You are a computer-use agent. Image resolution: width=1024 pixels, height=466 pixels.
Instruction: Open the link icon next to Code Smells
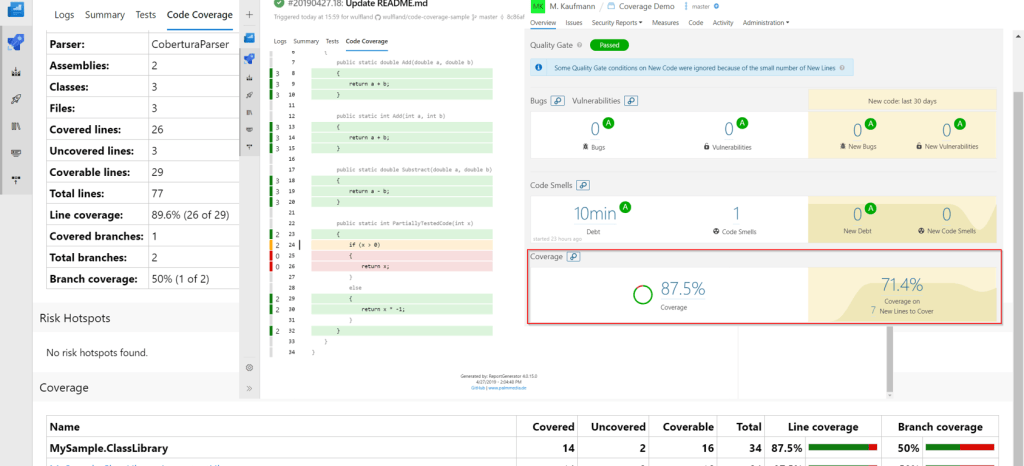[x=583, y=185]
